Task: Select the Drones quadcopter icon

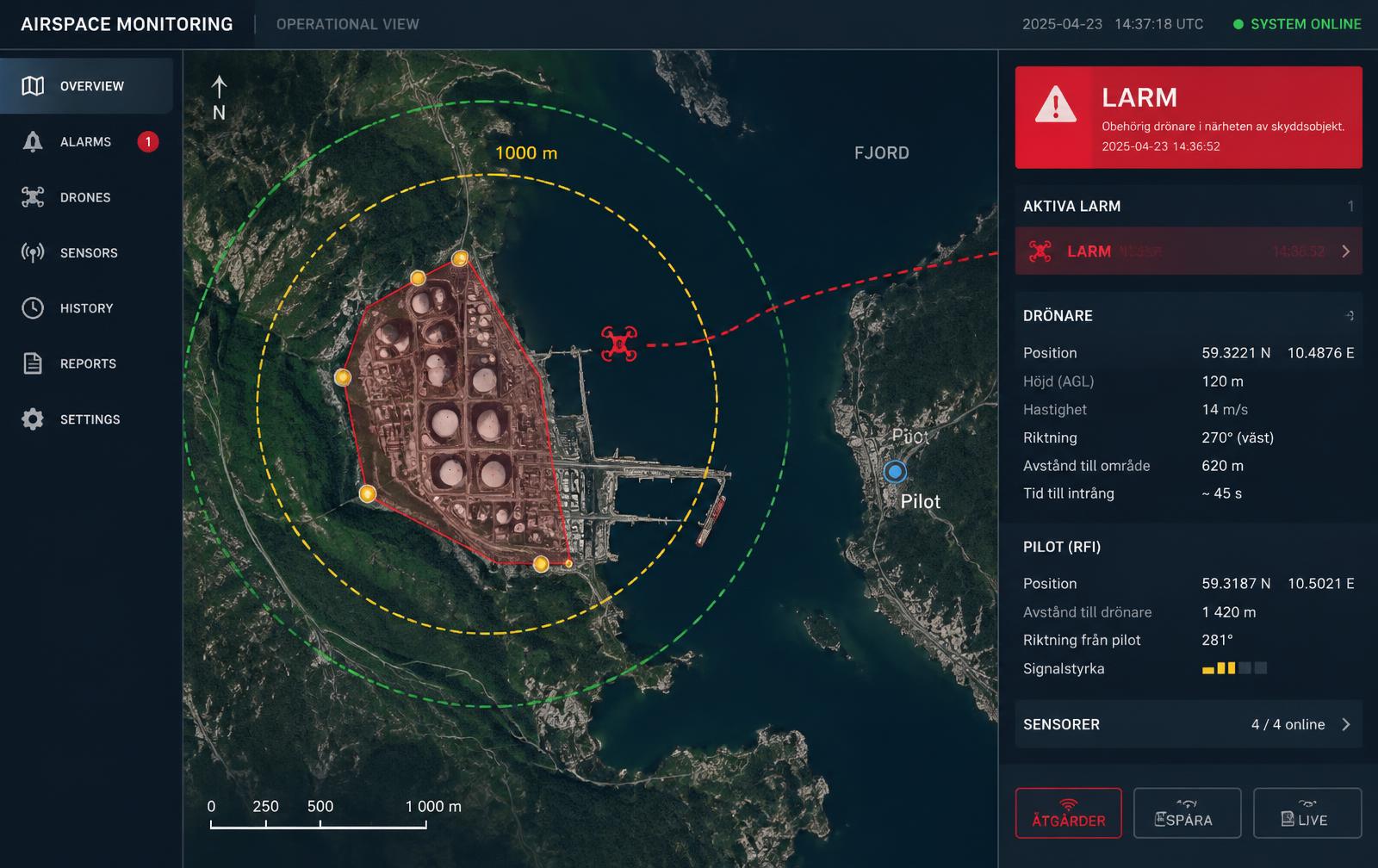Action: click(x=33, y=197)
